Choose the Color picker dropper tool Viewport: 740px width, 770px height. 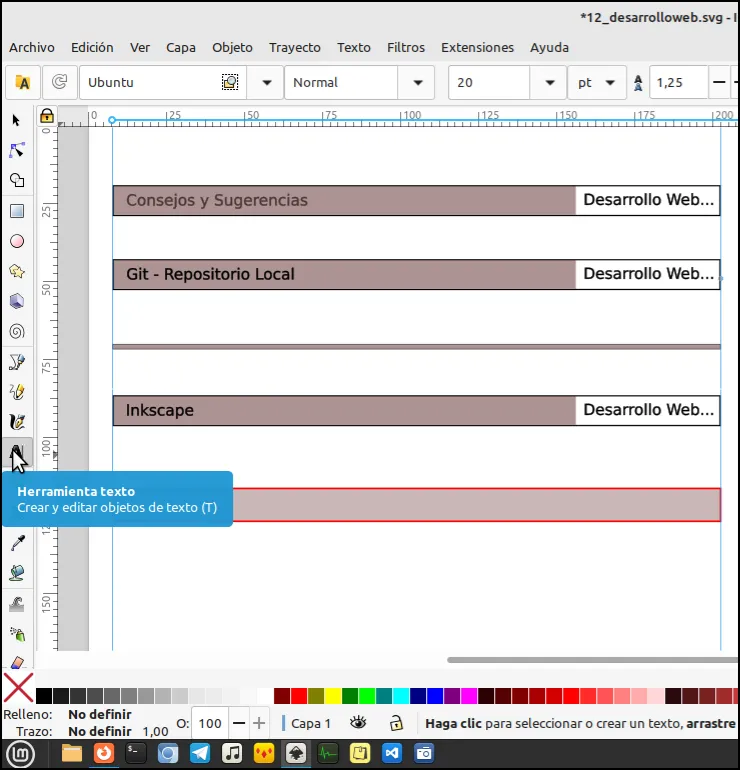pos(18,543)
